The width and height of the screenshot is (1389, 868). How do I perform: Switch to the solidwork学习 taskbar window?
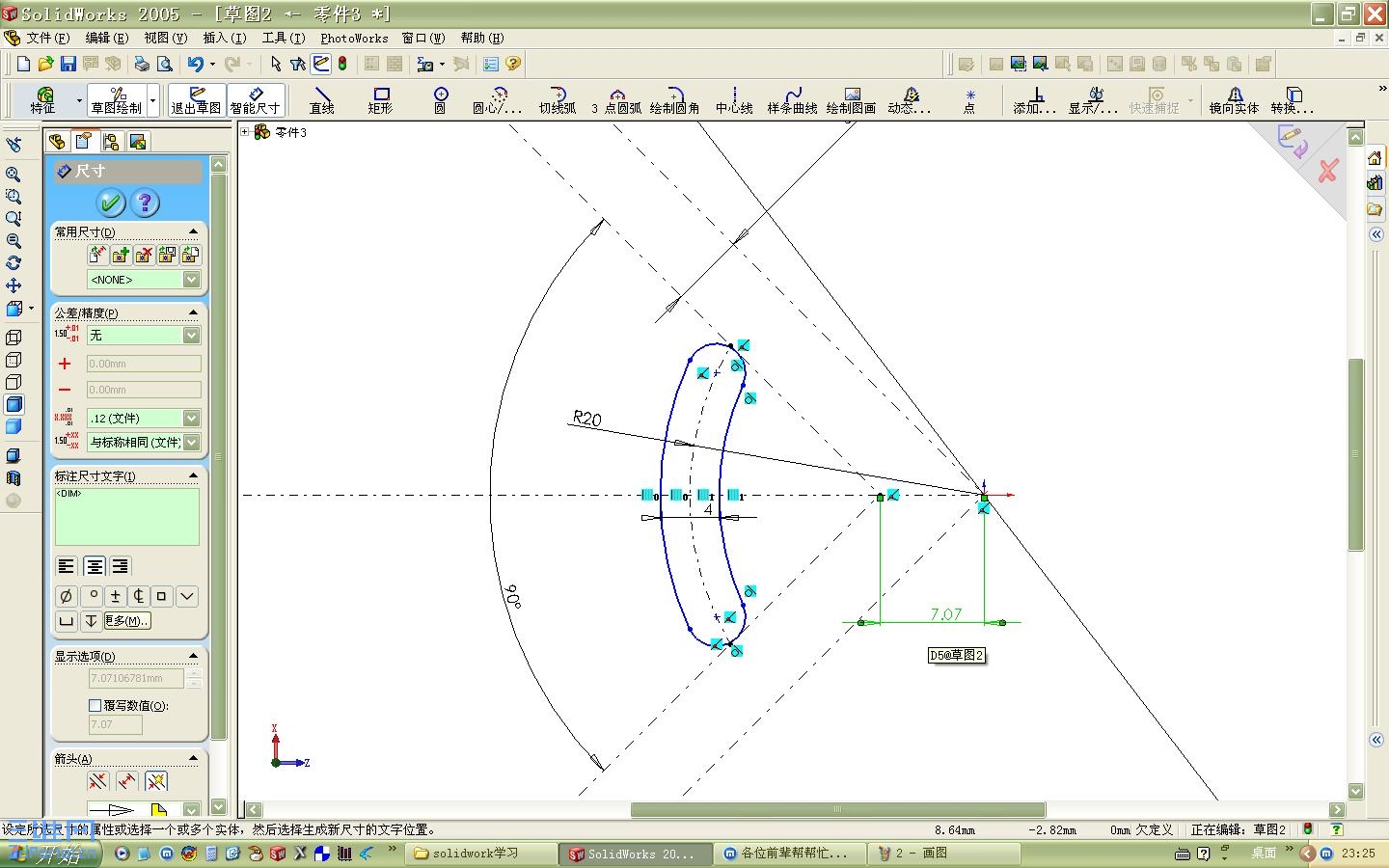[478, 854]
